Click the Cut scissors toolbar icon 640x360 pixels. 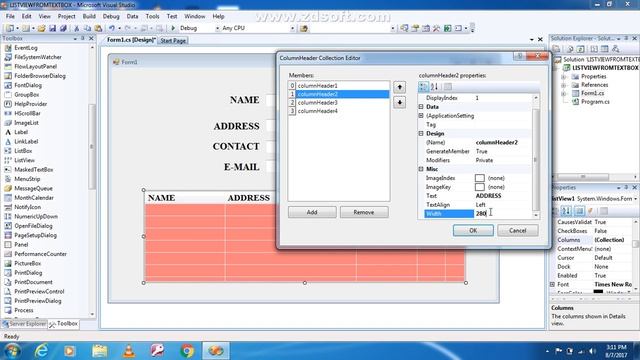pos(76,28)
